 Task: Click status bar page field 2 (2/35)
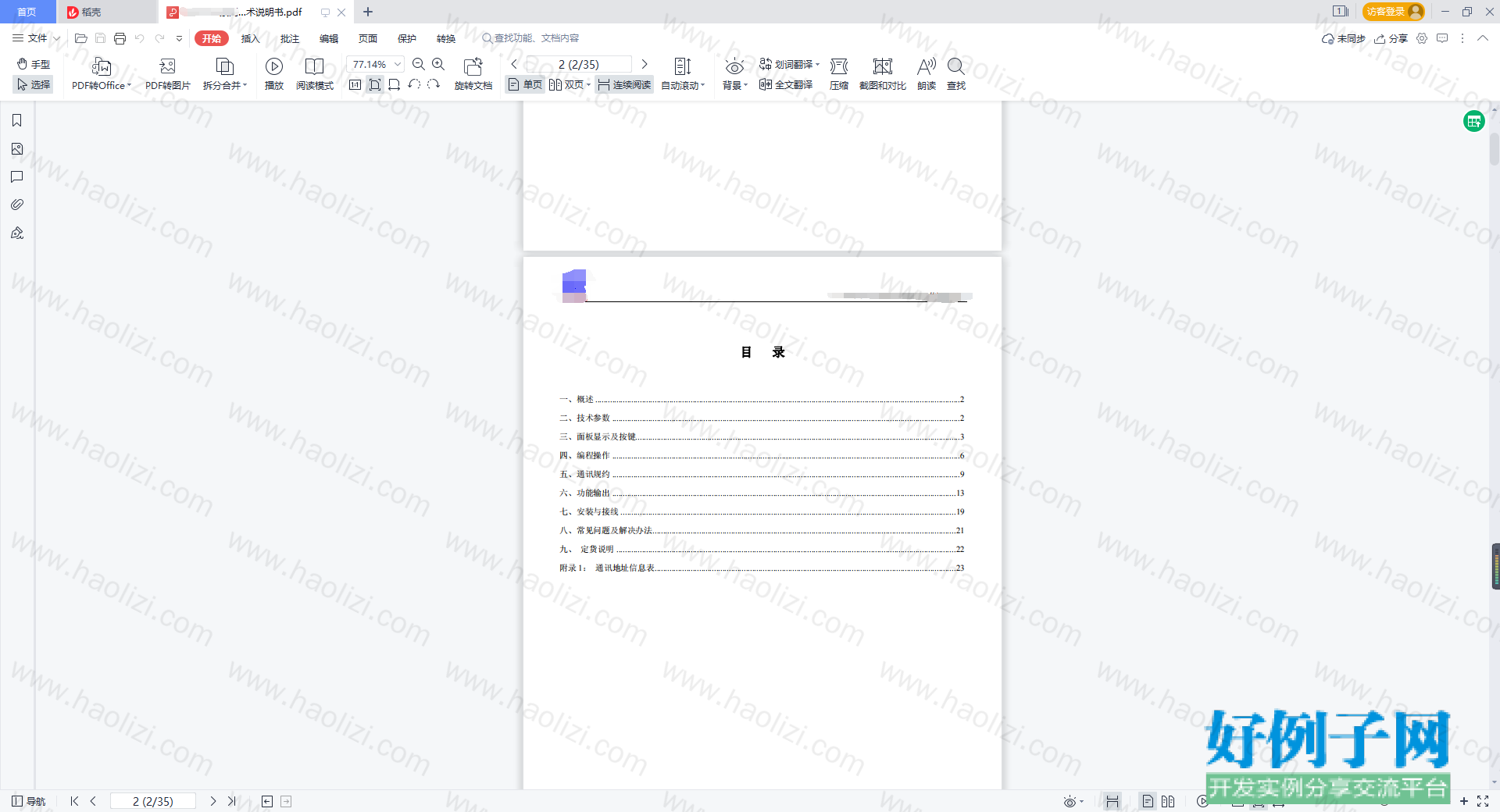click(153, 801)
